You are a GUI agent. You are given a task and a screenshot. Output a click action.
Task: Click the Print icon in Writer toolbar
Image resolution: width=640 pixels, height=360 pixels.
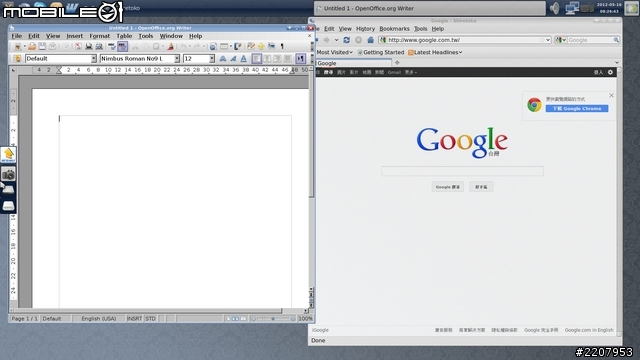pos(88,47)
